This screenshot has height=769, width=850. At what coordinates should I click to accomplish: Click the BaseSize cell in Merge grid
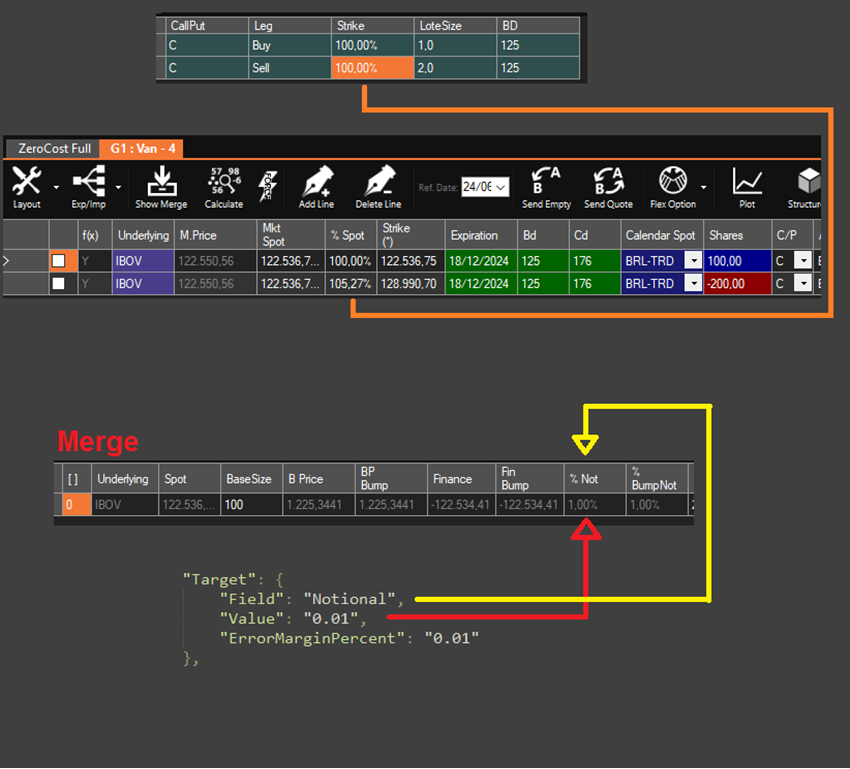248,505
